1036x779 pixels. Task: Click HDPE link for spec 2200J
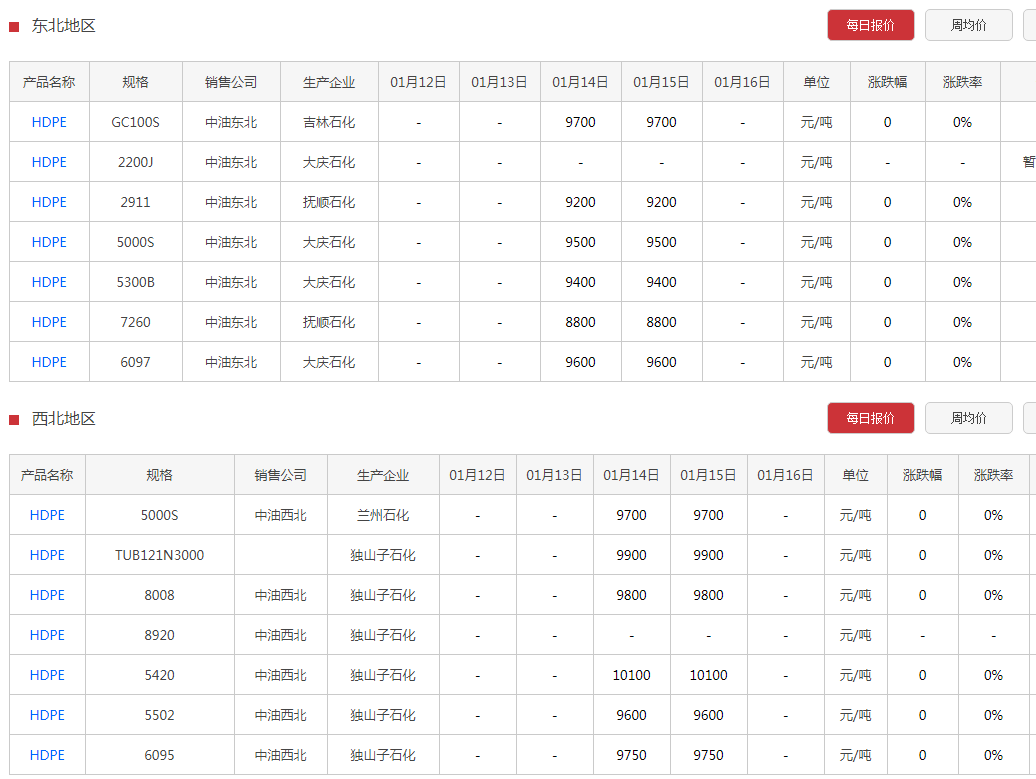click(49, 162)
